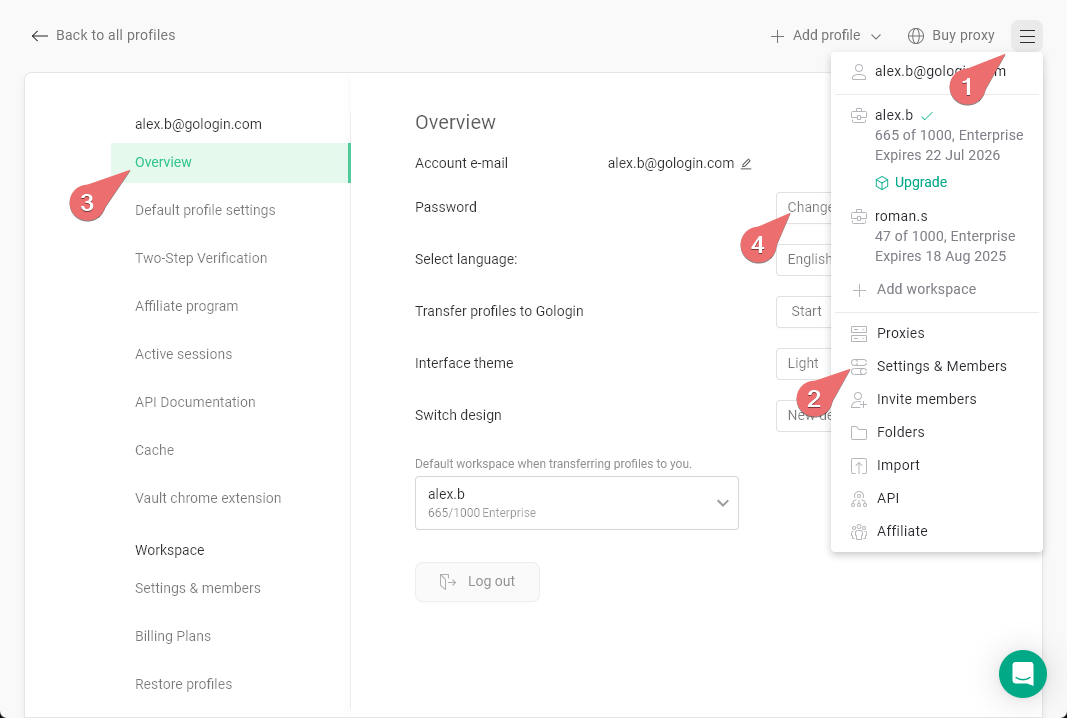Viewport: 1067px width, 718px height.
Task: Open Affiliate program section
Action: (186, 306)
